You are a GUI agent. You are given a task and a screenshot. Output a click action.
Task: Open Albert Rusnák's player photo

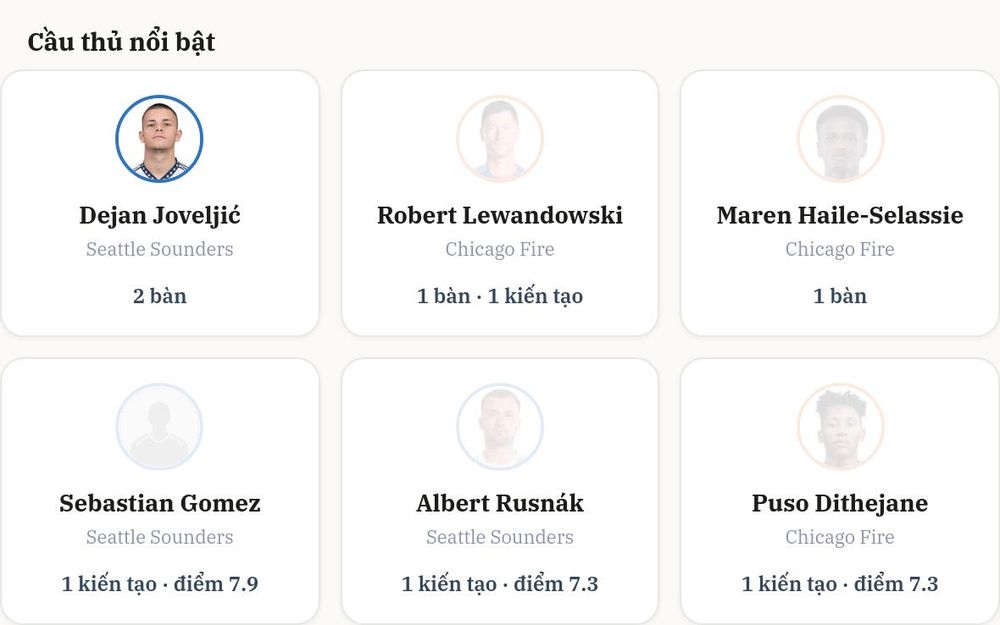pos(500,427)
